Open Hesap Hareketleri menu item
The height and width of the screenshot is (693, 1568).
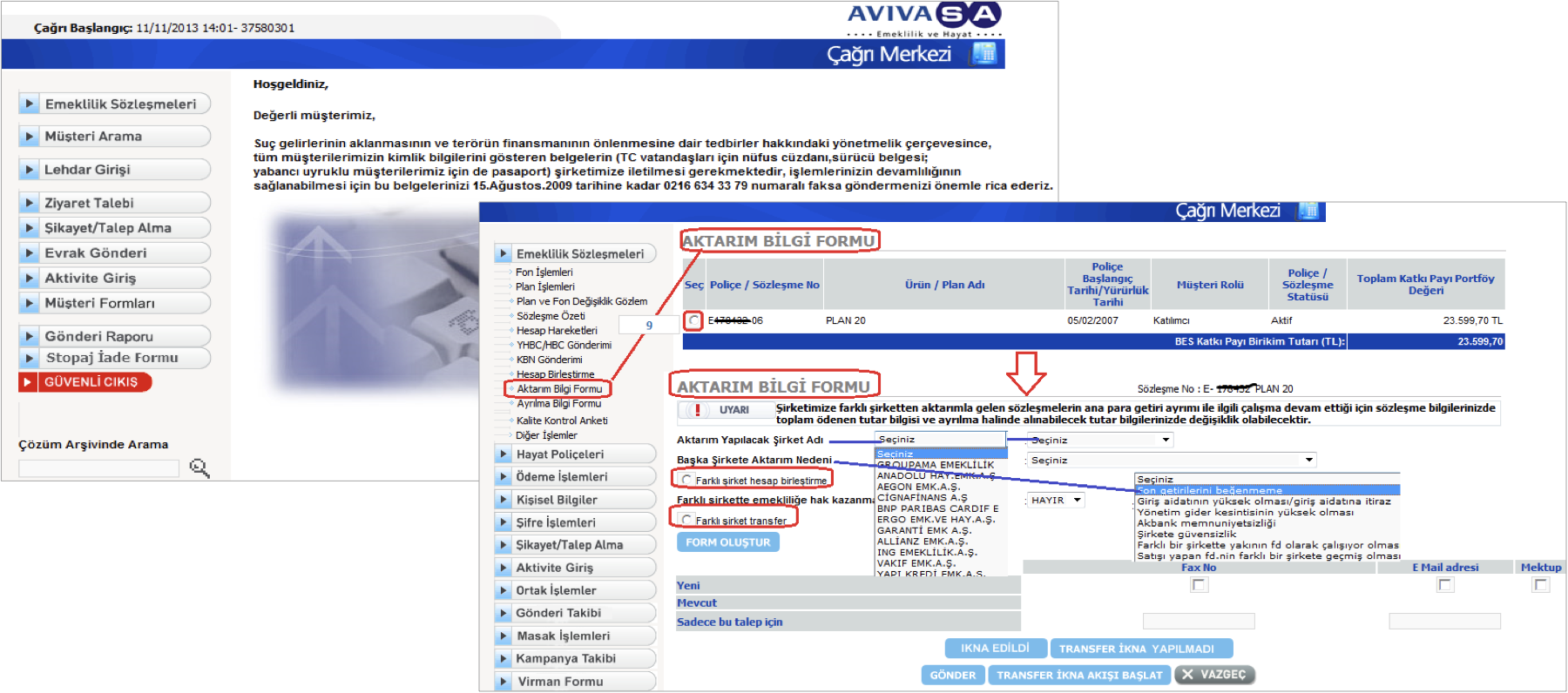(558, 331)
